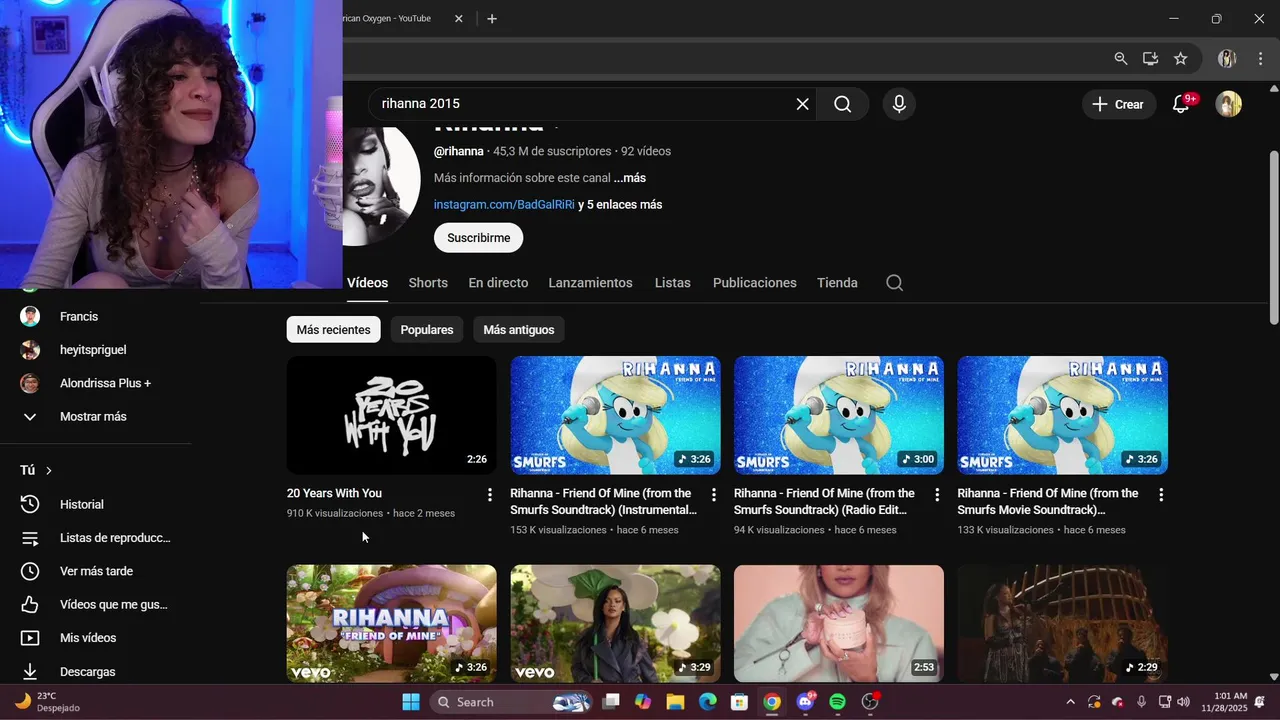Subscribe with the Suscribirme button
Image resolution: width=1280 pixels, height=720 pixels.
point(478,238)
